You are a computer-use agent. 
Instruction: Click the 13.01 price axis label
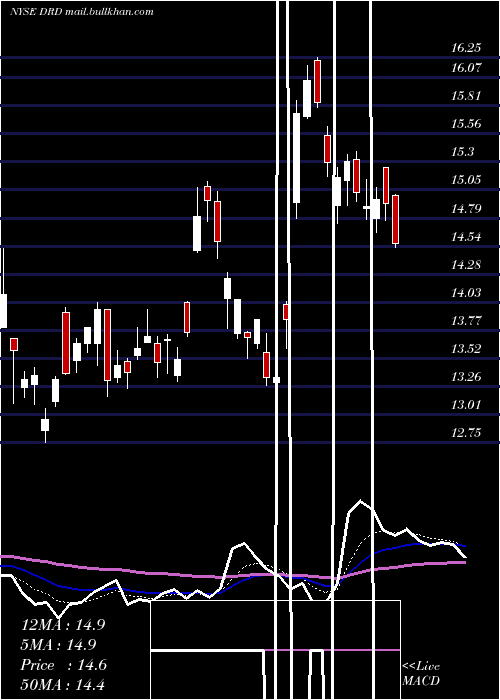click(x=466, y=405)
